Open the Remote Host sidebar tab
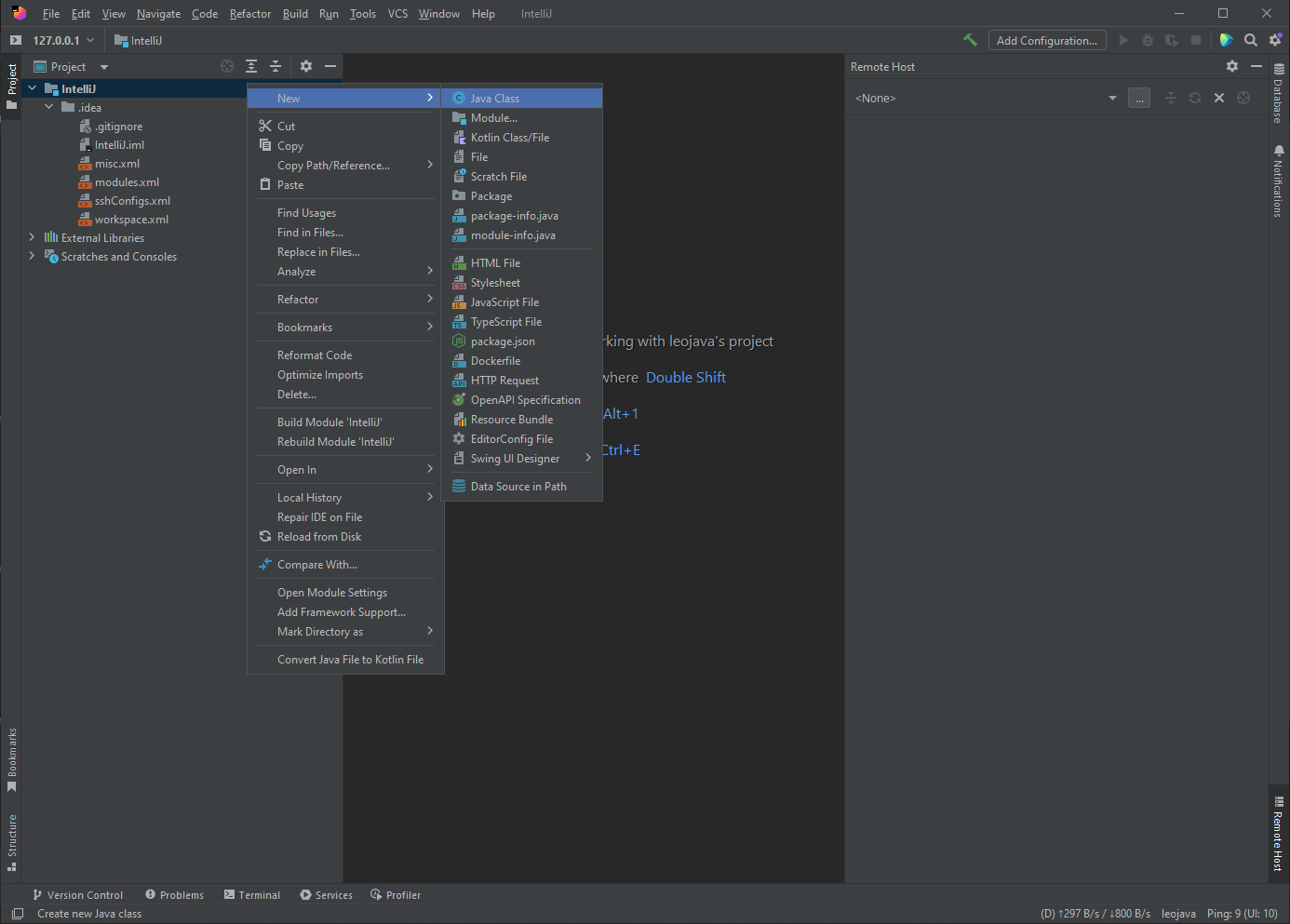Image resolution: width=1290 pixels, height=924 pixels. coord(1279,834)
